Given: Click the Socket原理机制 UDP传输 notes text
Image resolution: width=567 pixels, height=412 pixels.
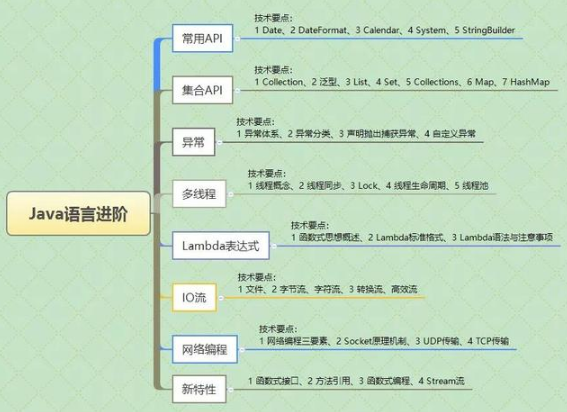Looking at the screenshot, I should click(x=384, y=341).
